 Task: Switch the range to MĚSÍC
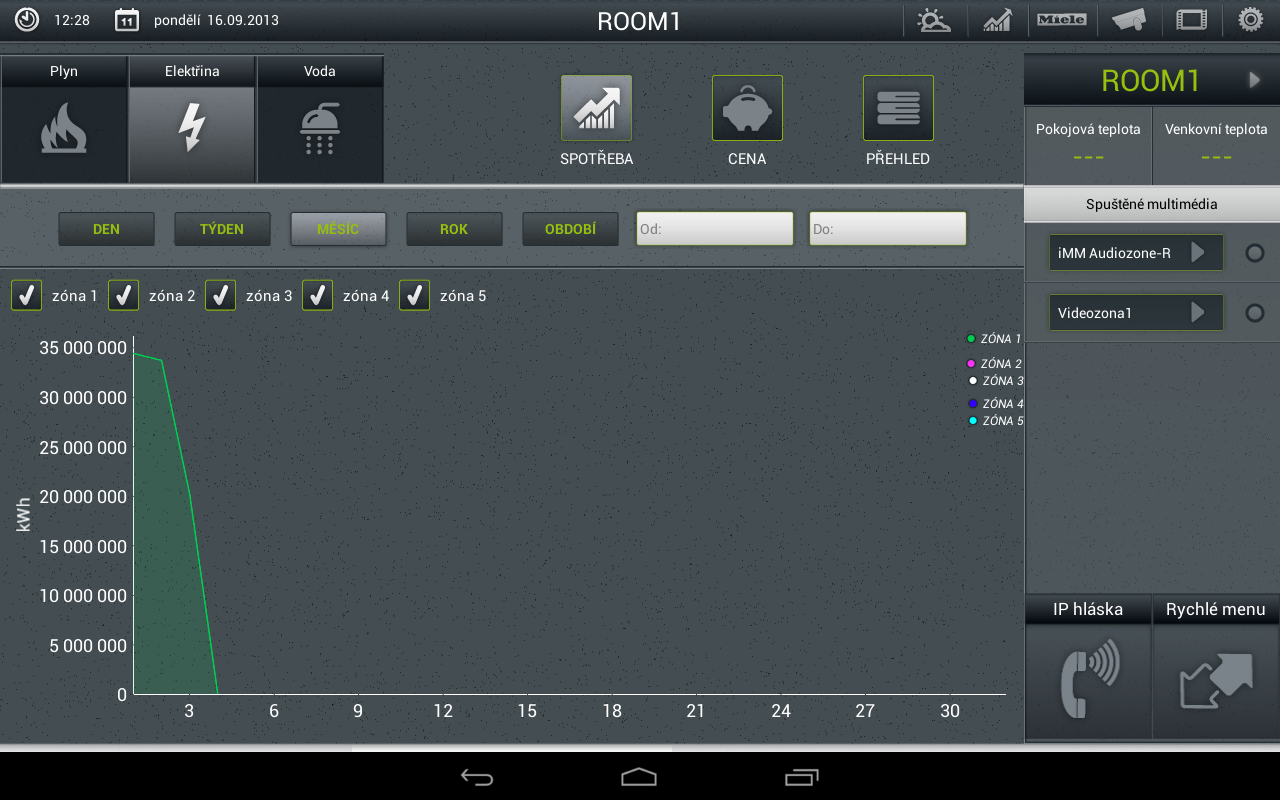(x=338, y=229)
